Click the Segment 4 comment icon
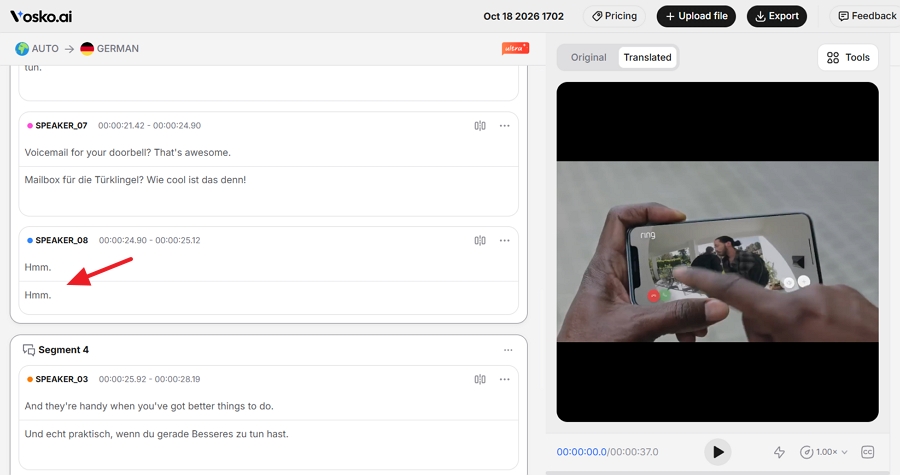 [x=29, y=350]
